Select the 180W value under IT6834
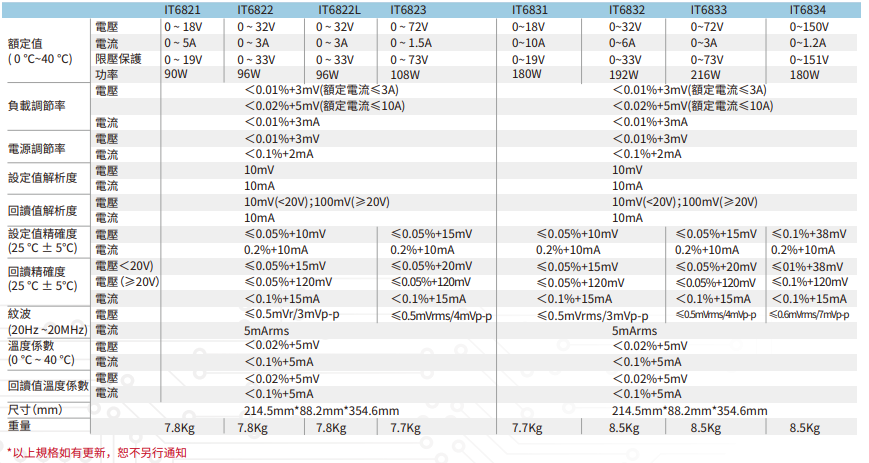Viewport: 869px width, 463px height. [804, 75]
